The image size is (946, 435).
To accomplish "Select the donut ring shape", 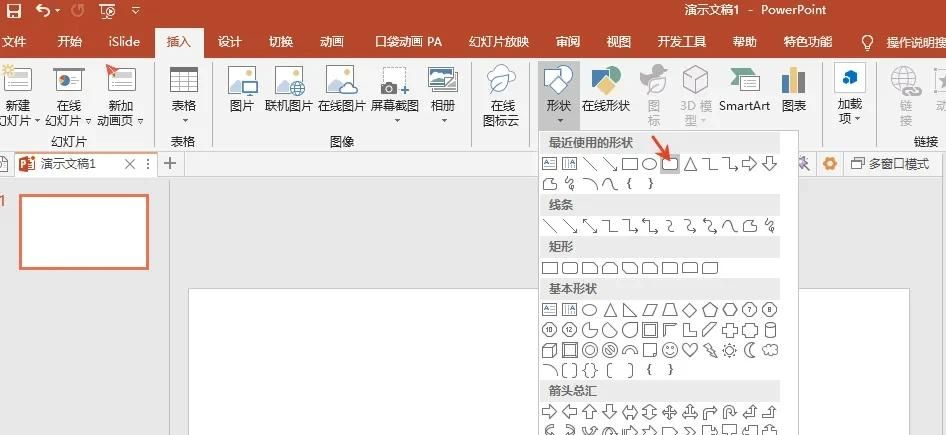I will pos(589,350).
